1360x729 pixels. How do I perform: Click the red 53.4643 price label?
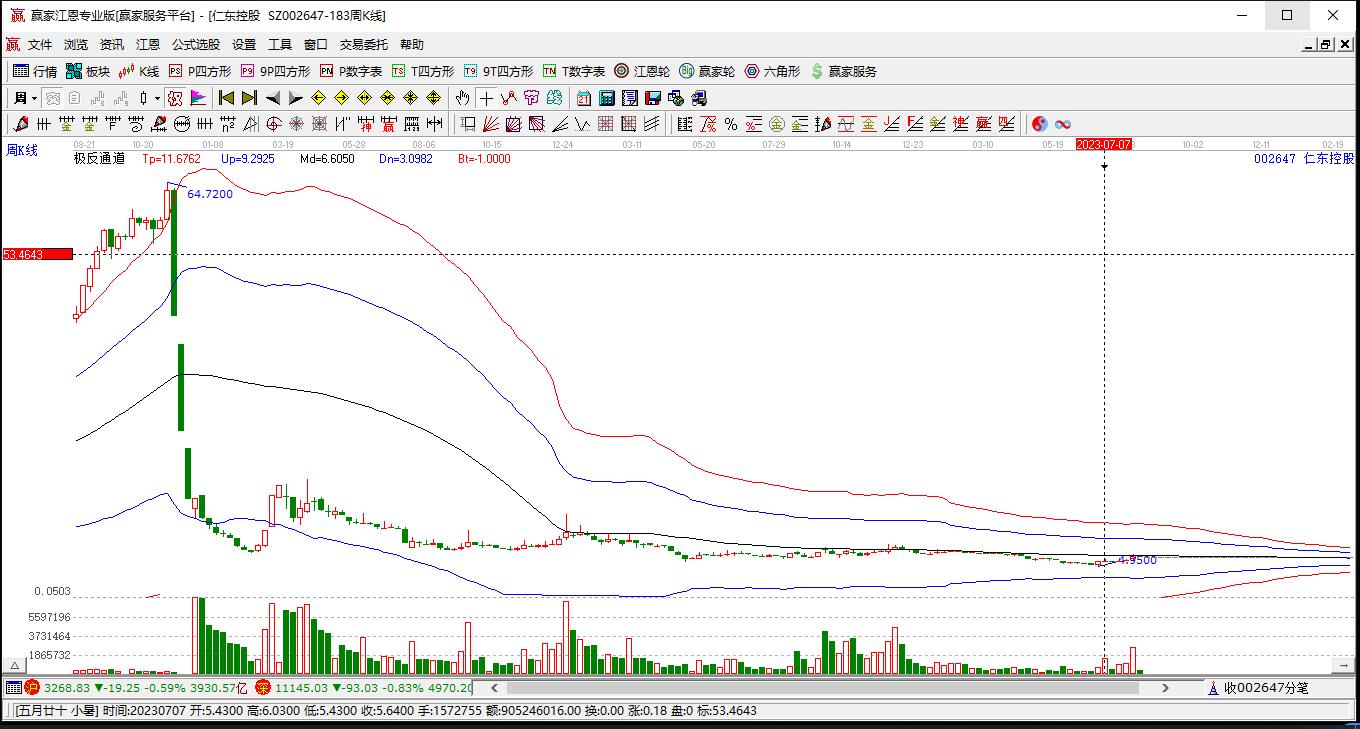click(37, 254)
